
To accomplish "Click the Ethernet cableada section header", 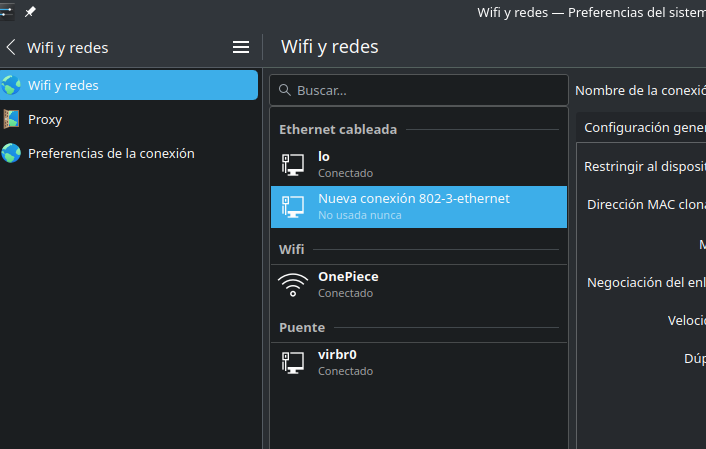I will (x=338, y=130).
